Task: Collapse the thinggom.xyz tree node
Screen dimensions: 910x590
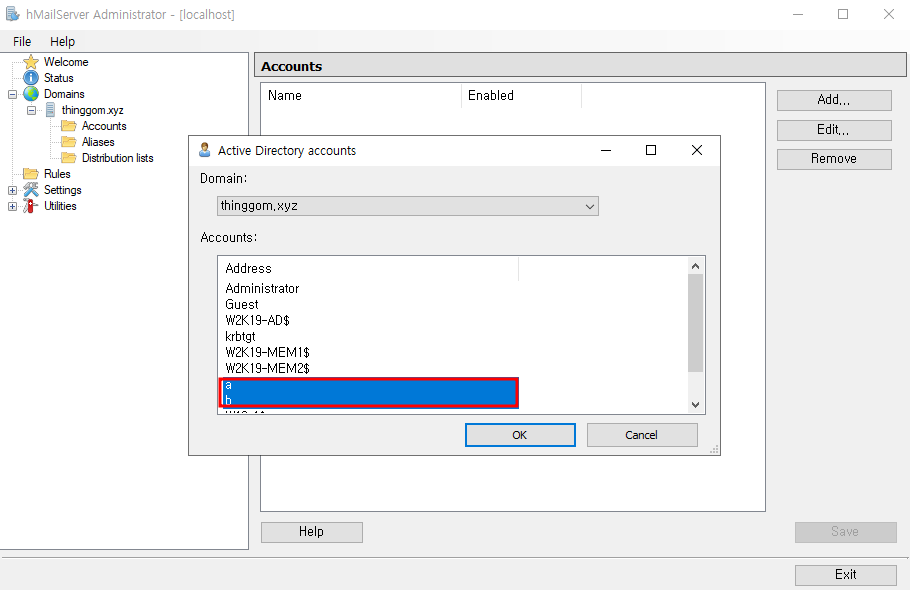Action: [x=31, y=110]
